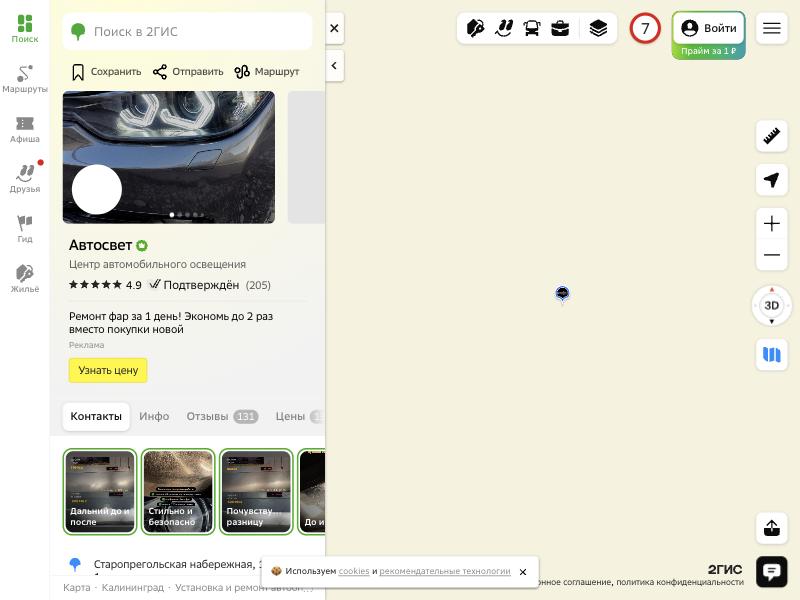Viewport: 800px width, 600px height.
Task: Open the Поиск section in the sidebar
Action: [24, 29]
